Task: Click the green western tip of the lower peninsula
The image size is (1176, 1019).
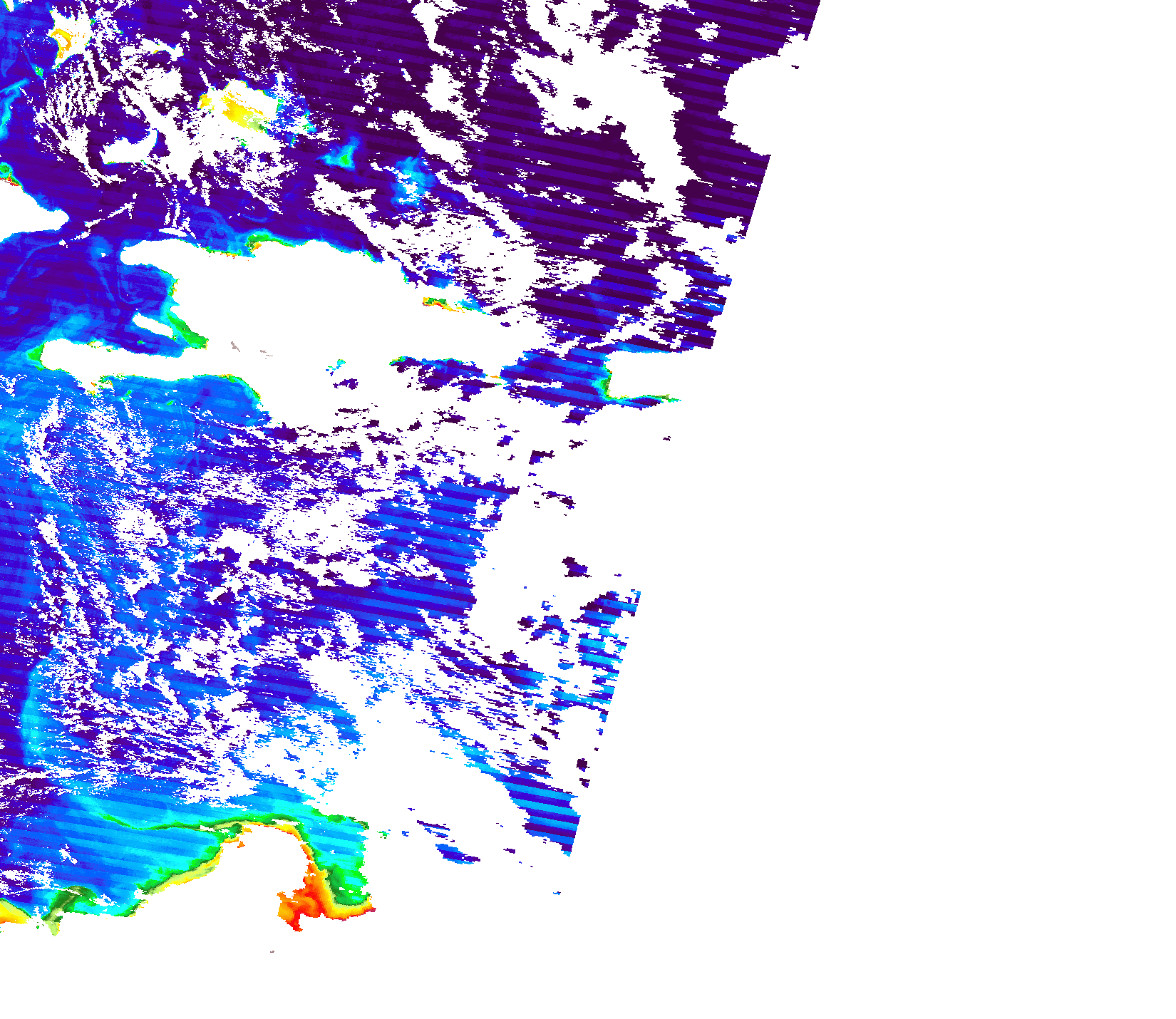Action: (x=36, y=353)
